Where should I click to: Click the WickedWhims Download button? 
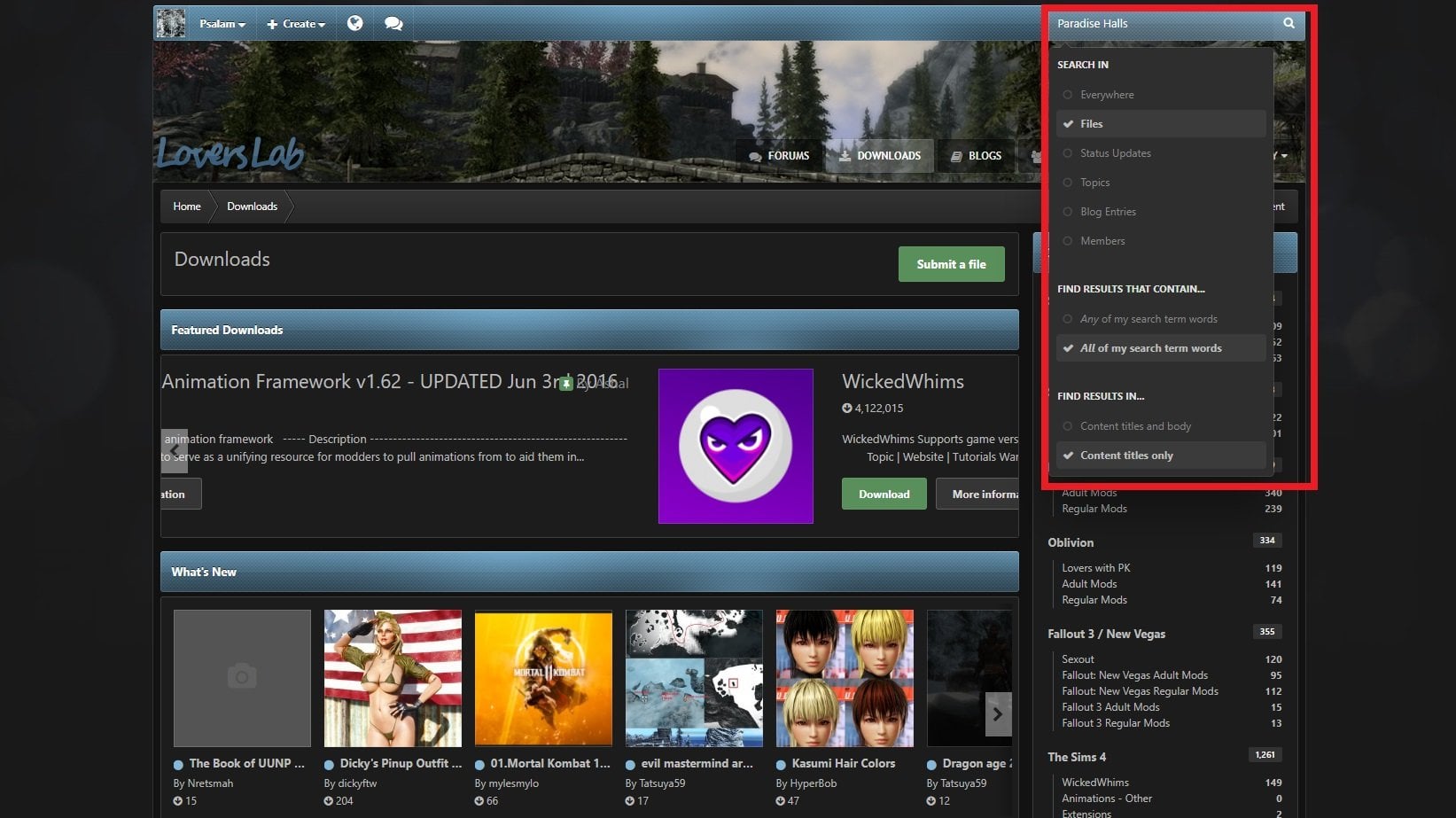(x=884, y=495)
